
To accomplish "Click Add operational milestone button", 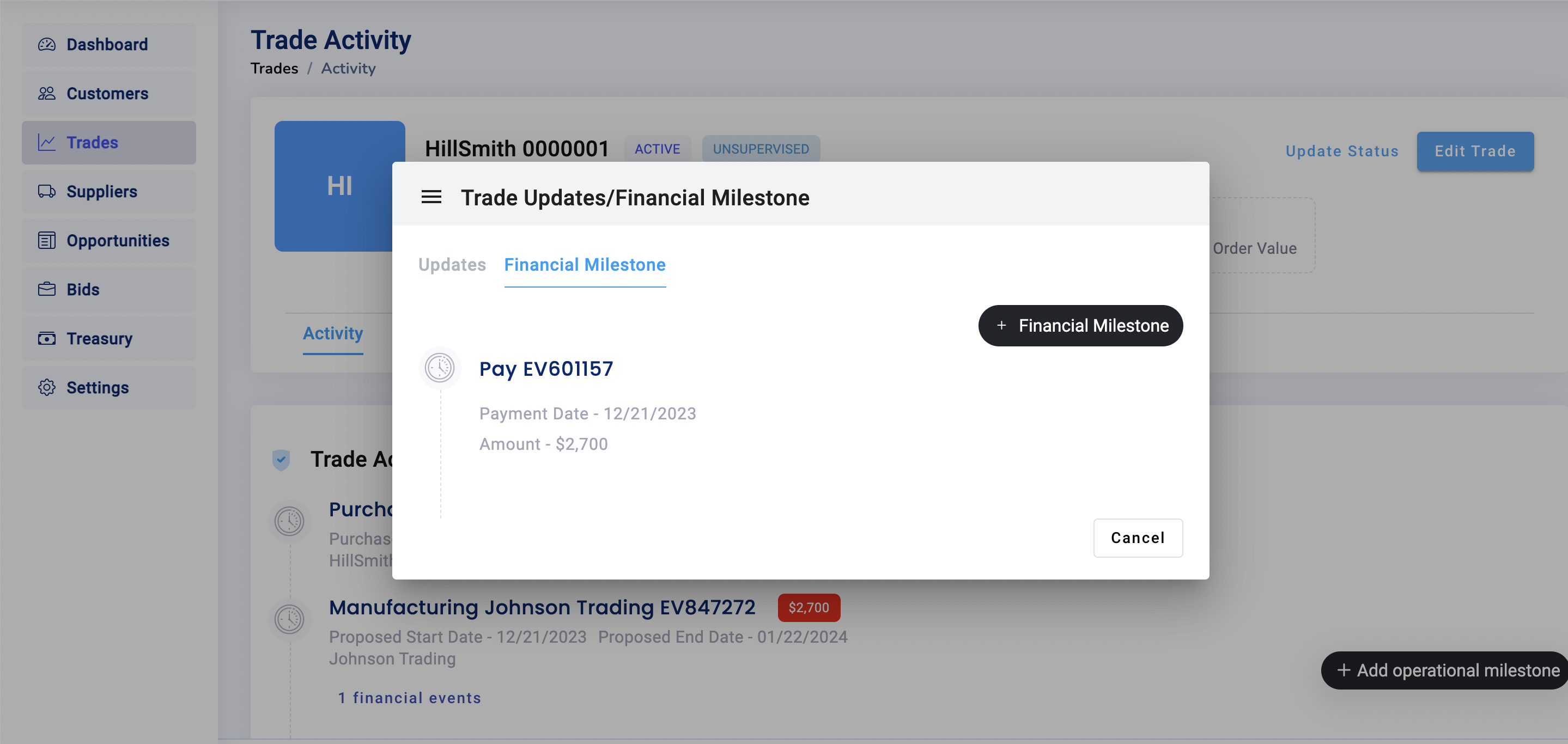I will [1448, 670].
